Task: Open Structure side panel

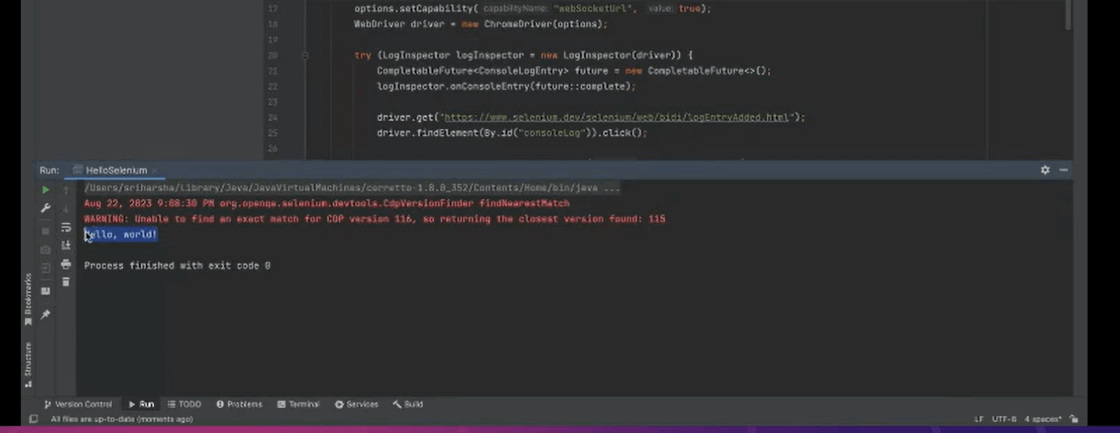Action: point(29,364)
